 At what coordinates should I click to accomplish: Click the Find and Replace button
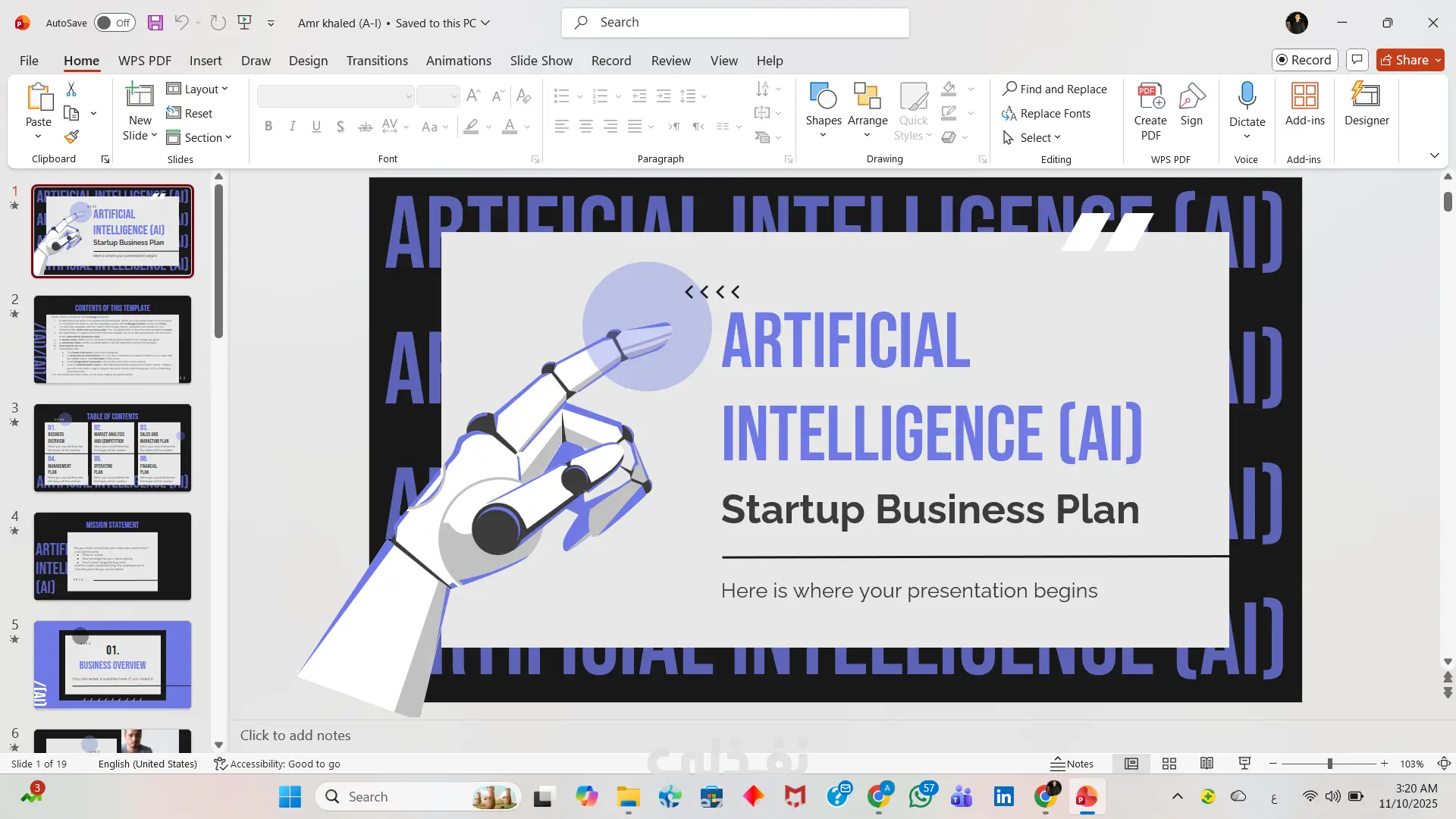tap(1054, 89)
